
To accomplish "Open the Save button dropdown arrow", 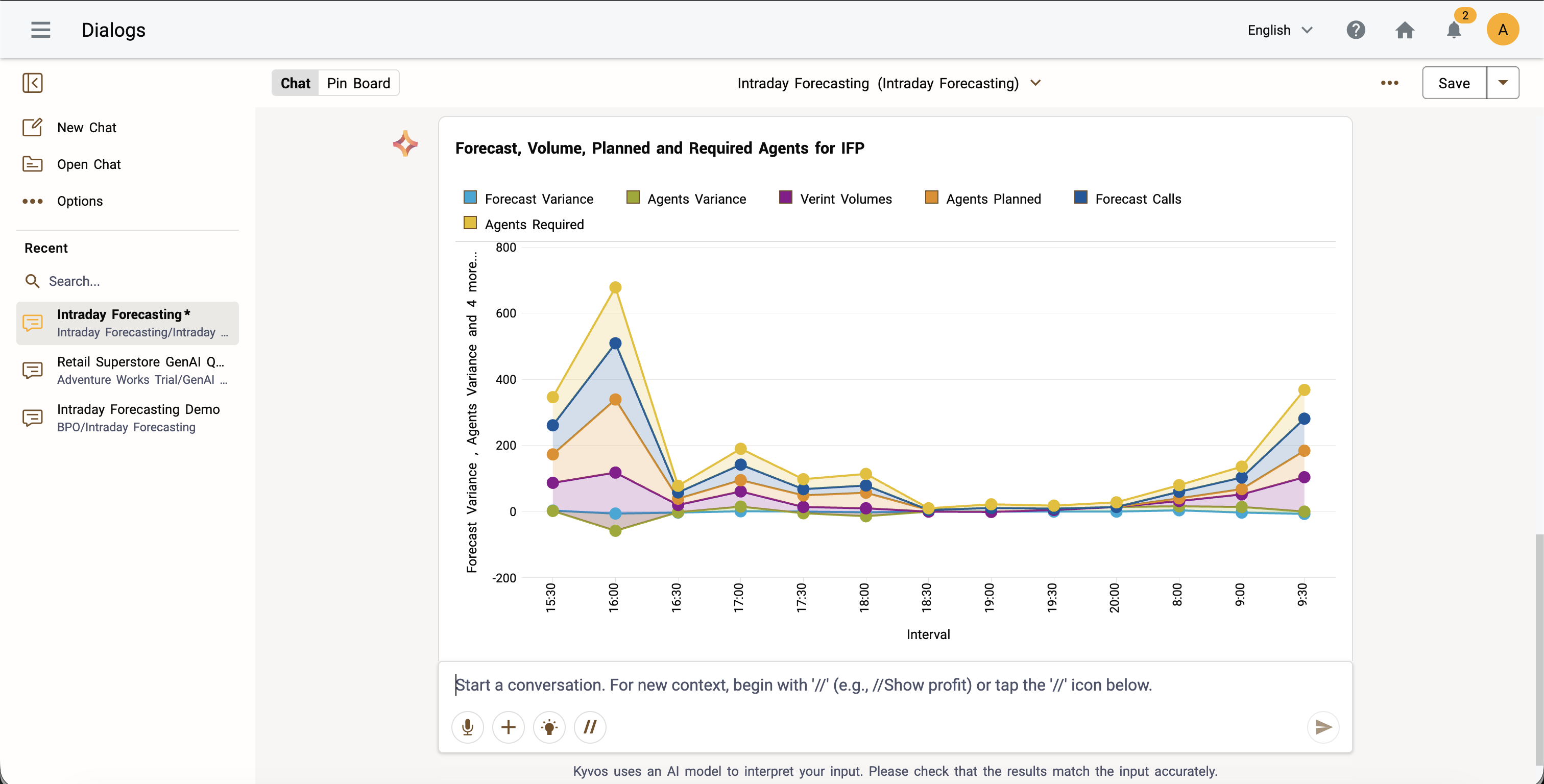I will pos(1503,83).
